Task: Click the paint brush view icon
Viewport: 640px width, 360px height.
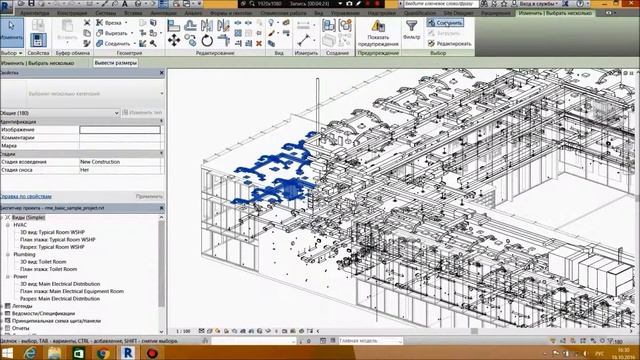Action: click(x=271, y=33)
